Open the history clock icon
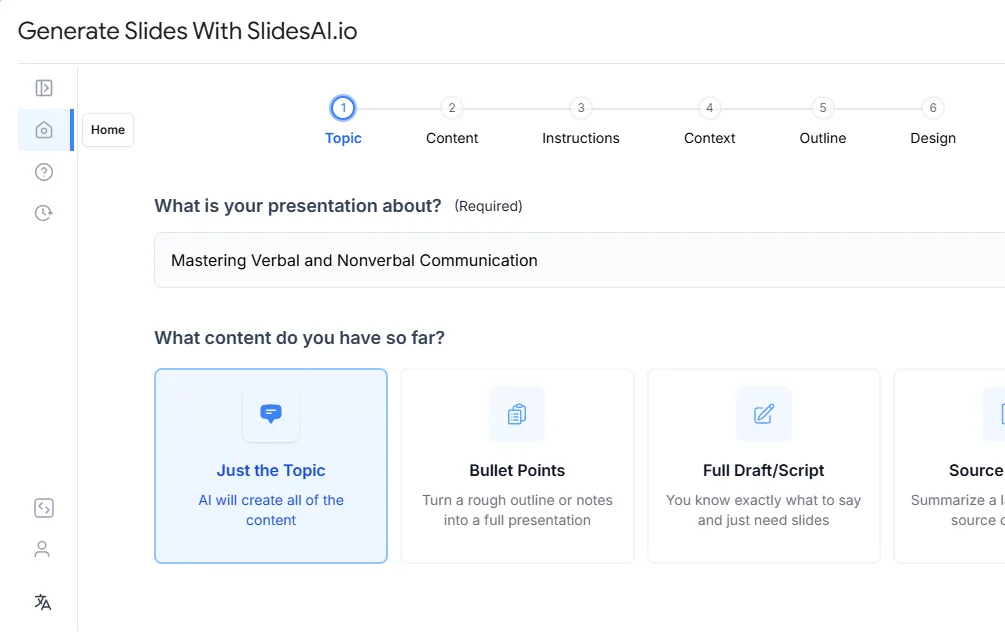Screen dimensions: 1005x641 pyautogui.click(x=44, y=213)
